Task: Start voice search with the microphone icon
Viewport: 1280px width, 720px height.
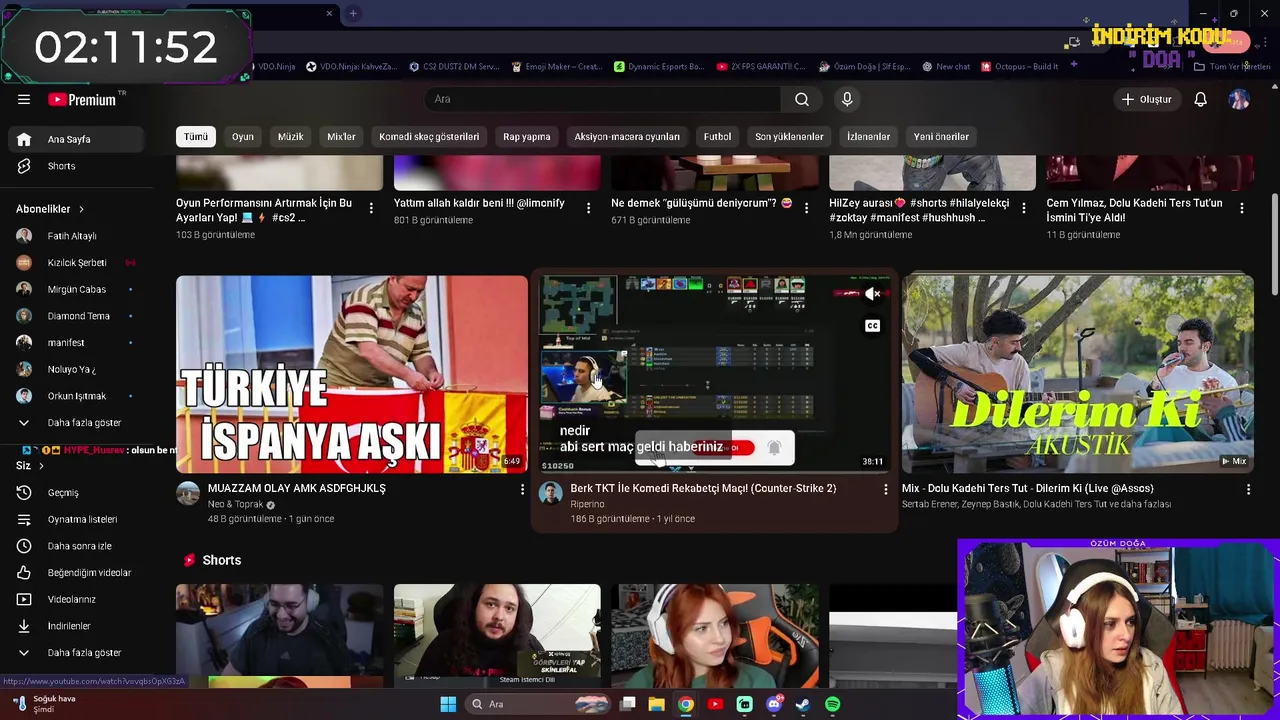Action: (x=847, y=99)
